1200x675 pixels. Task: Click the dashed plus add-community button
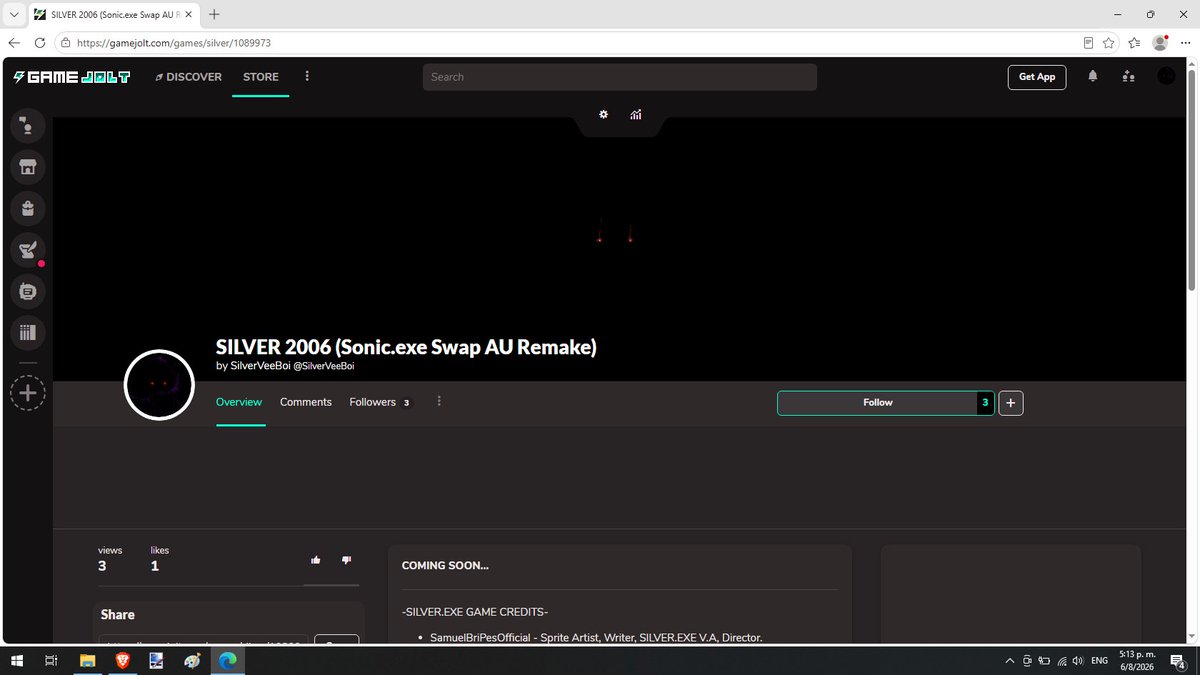[27, 393]
